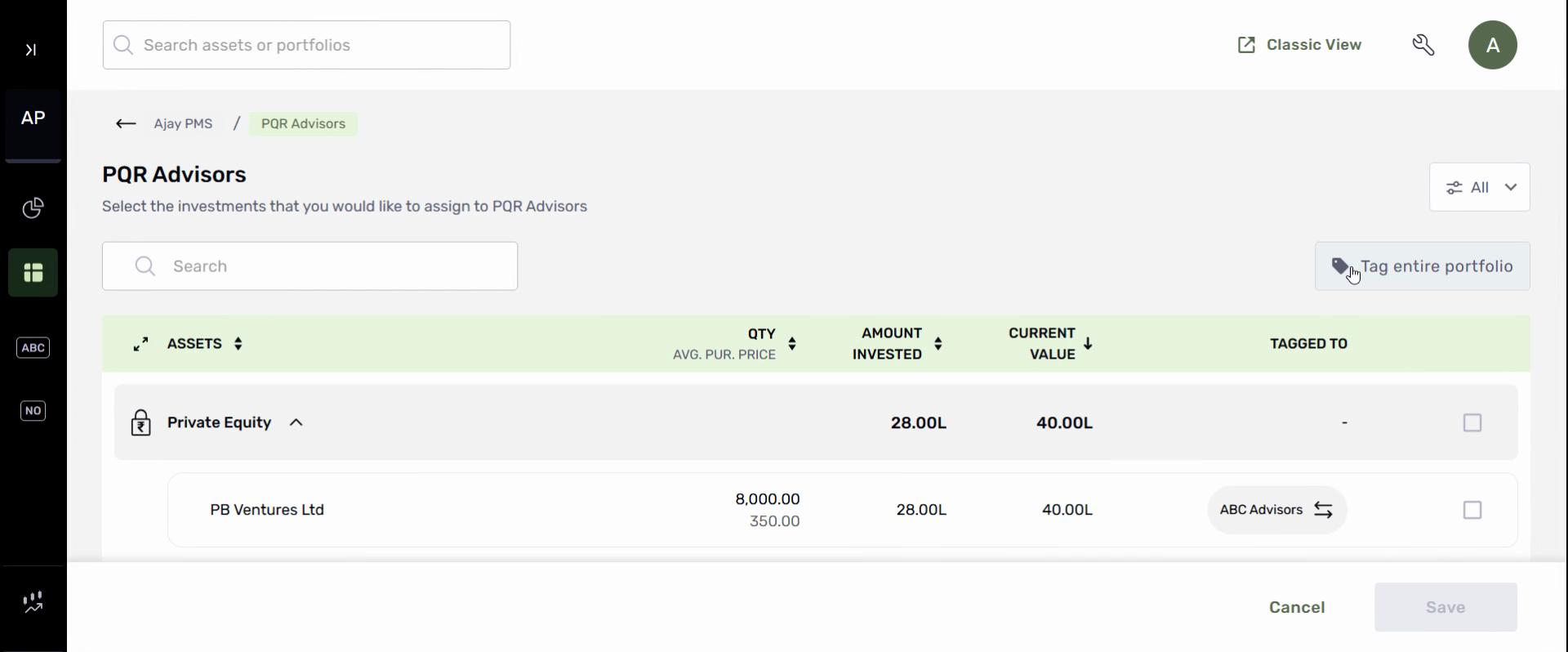The image size is (1568, 652).
Task: Click the AP portfolio tab in sidebar
Action: (x=33, y=118)
